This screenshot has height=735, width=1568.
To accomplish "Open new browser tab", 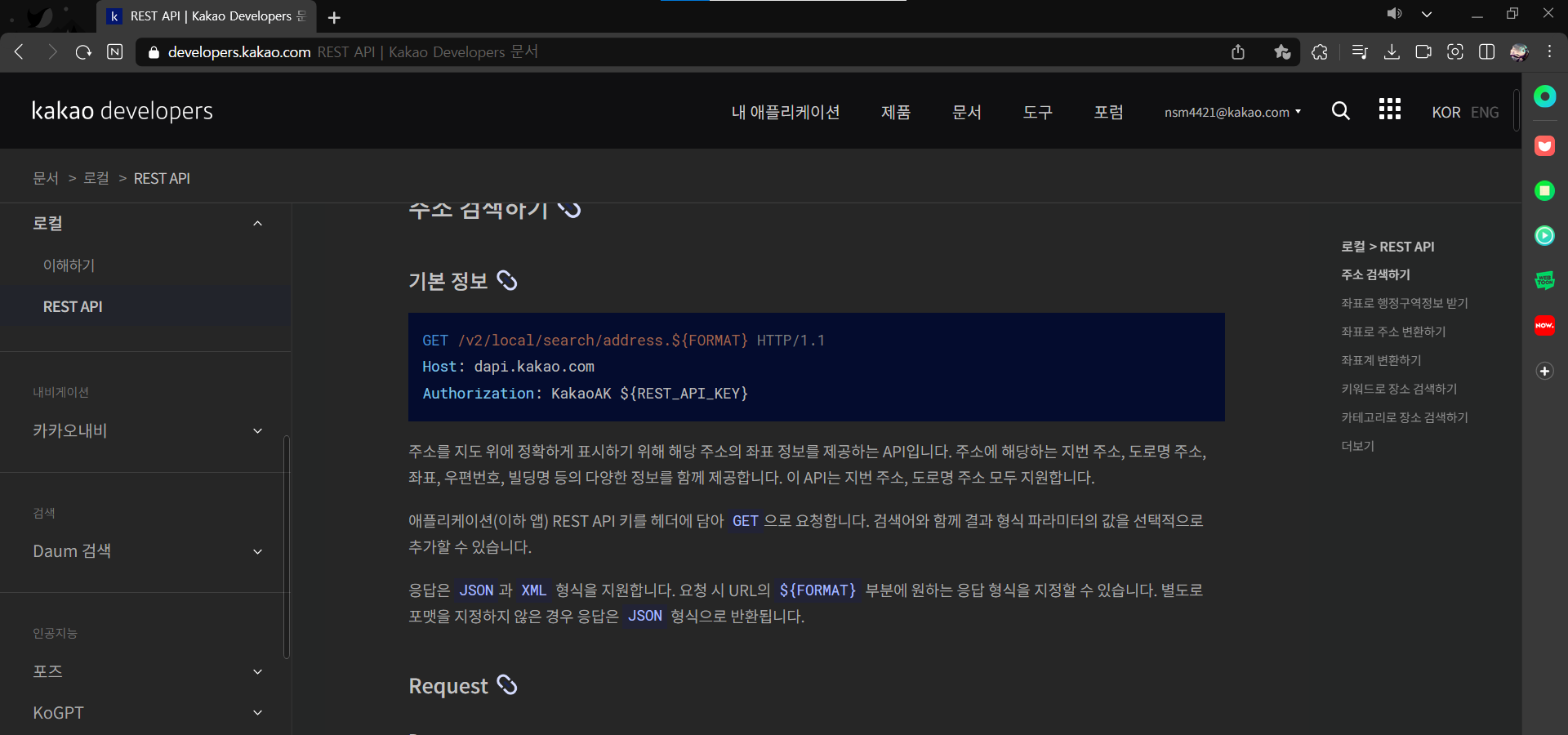I will (x=334, y=17).
